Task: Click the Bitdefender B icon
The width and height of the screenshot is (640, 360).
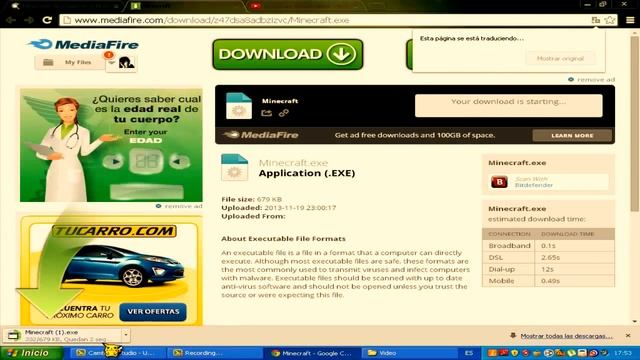Action: click(499, 182)
